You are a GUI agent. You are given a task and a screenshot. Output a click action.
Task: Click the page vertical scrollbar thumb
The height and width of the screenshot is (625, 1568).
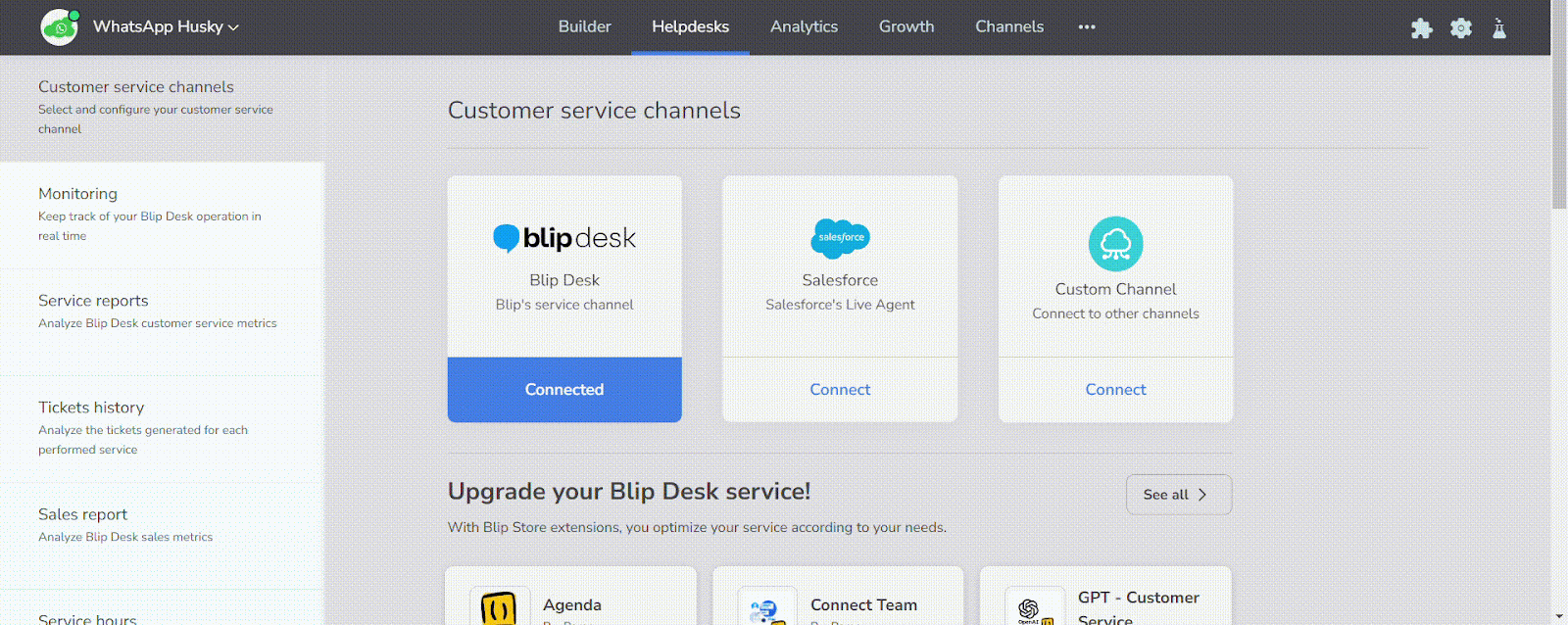tap(1559, 104)
